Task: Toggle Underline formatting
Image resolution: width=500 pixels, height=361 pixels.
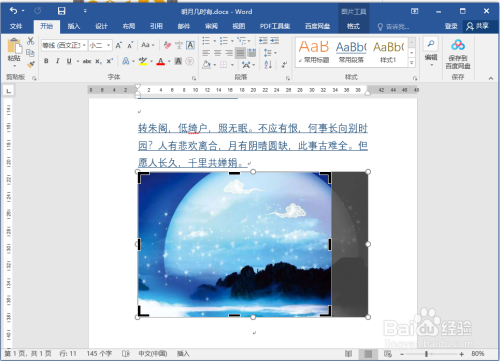Action: point(69,61)
